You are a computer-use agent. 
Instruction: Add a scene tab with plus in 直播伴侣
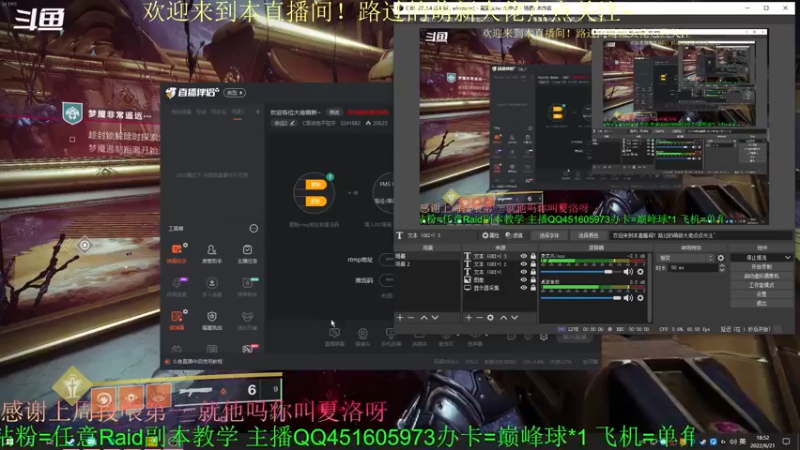click(x=258, y=112)
